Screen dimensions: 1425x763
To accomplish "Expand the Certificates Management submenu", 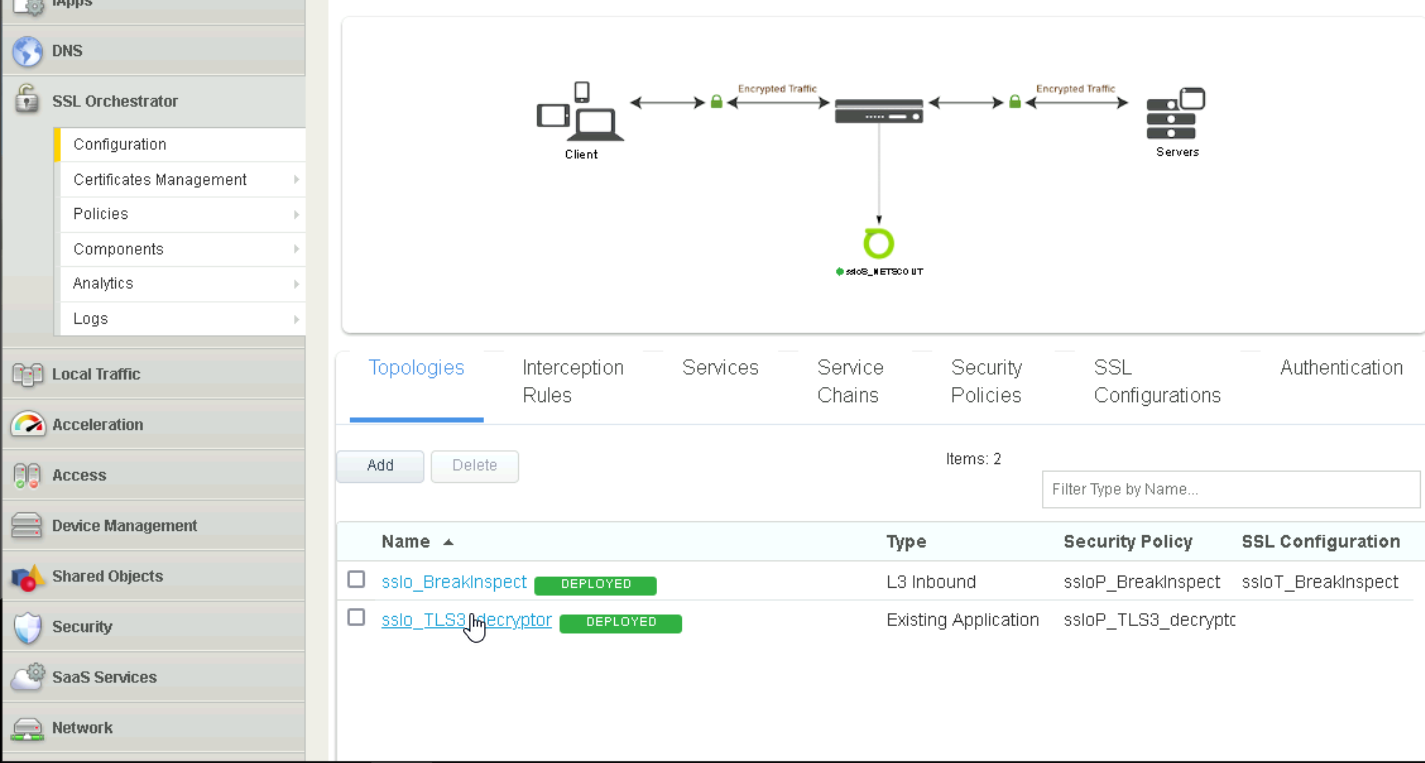I will 296,180.
